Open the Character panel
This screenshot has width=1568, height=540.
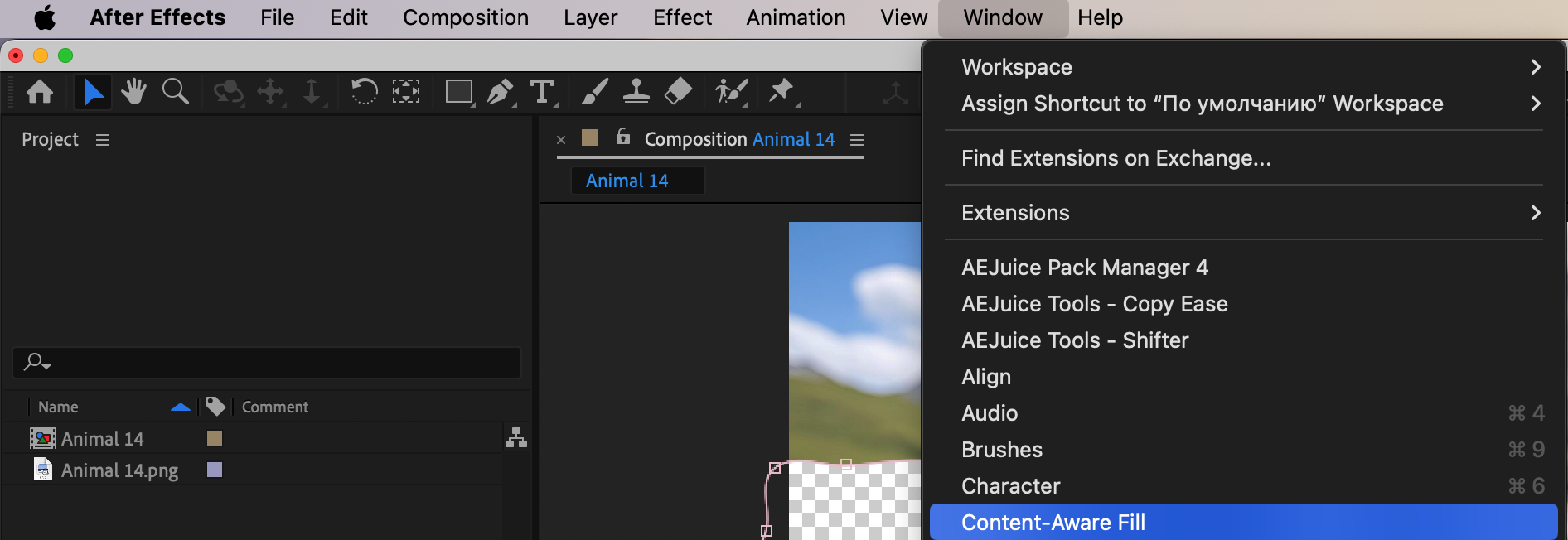(1243, 486)
